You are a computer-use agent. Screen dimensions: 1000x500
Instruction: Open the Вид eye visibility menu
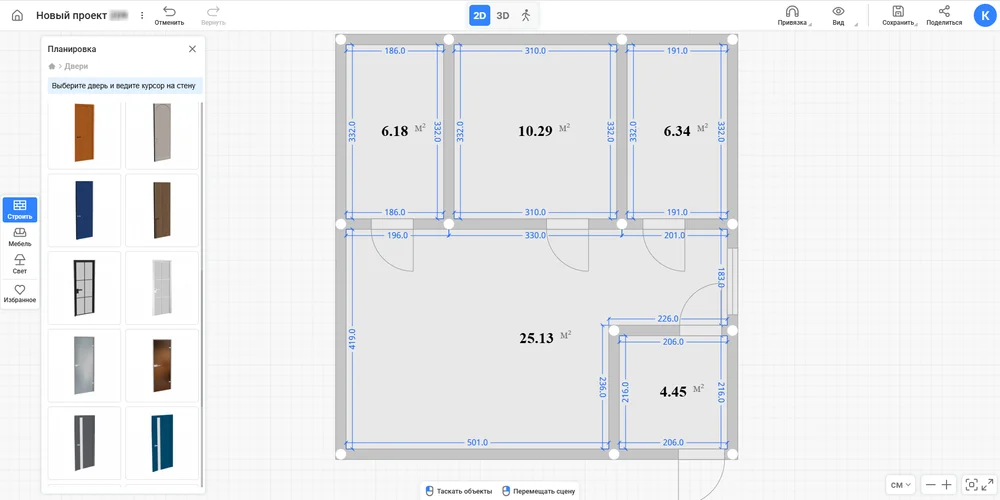[x=838, y=11]
